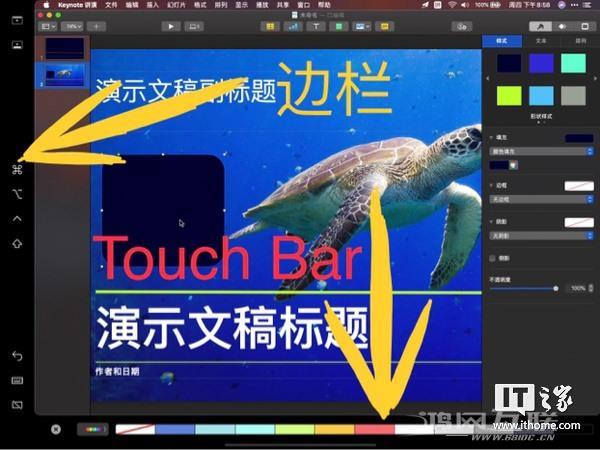Select slide 2 thumbnail in navigator
The height and width of the screenshot is (450, 600).
coord(65,75)
